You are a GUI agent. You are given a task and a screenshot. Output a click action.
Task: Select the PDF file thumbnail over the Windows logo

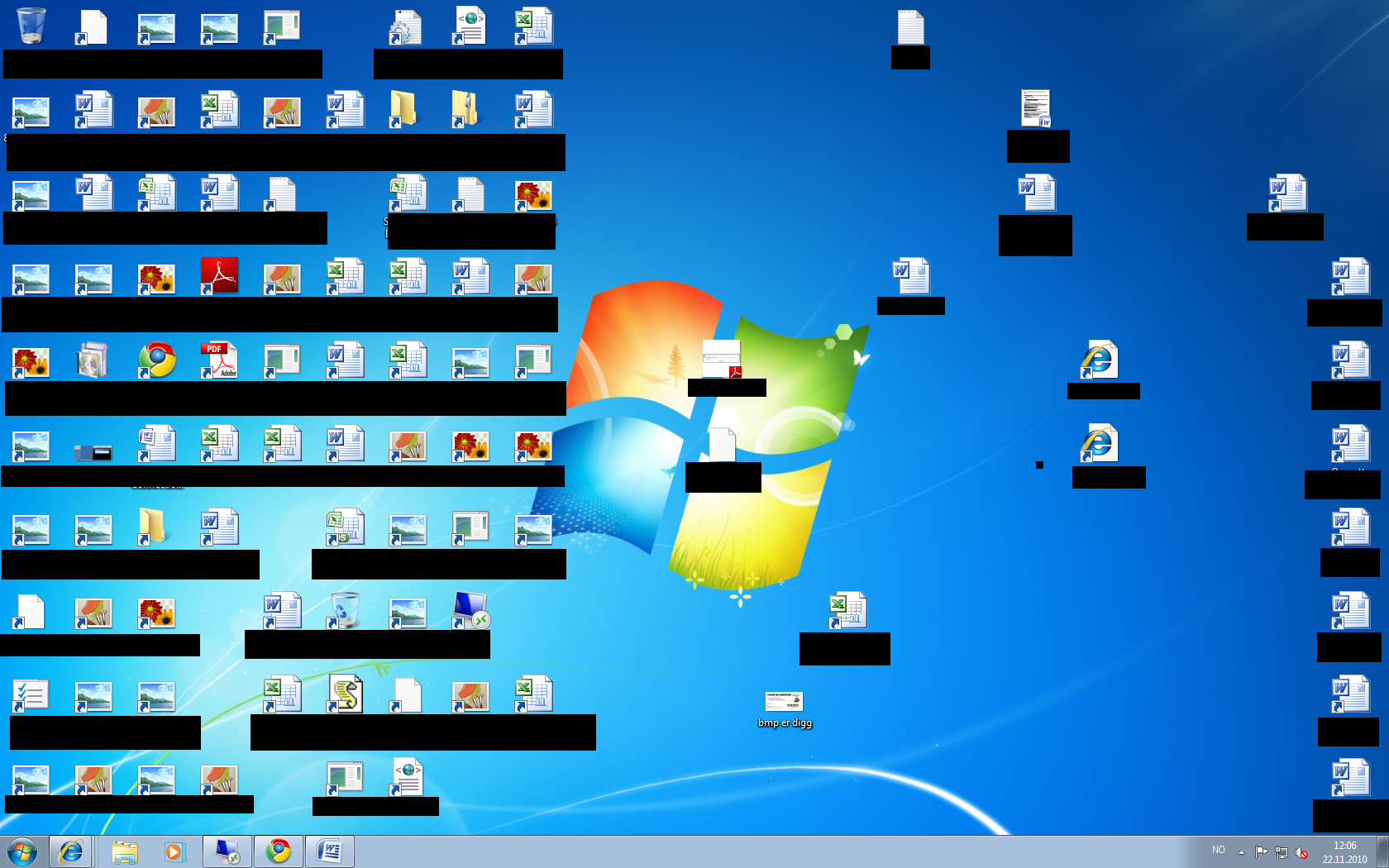722,359
